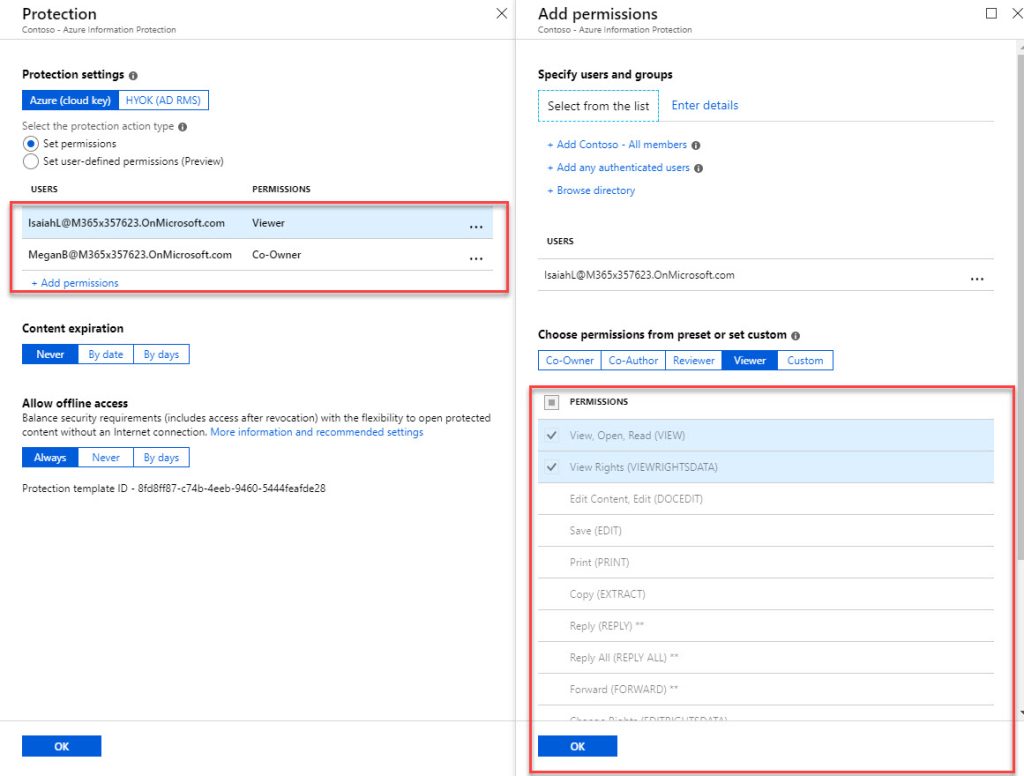Open the ellipsis menu for IsaiahL's Viewer permission
The height and width of the screenshot is (776, 1024).
tap(477, 226)
